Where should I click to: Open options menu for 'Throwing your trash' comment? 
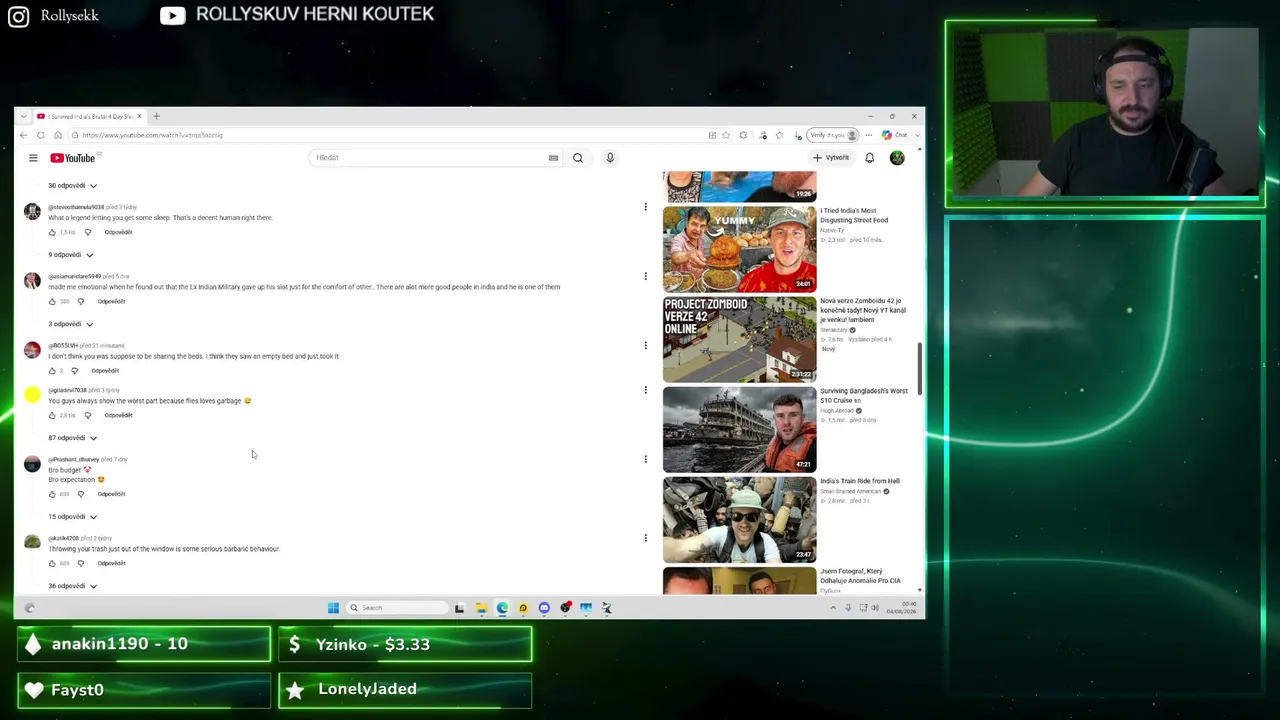(645, 538)
